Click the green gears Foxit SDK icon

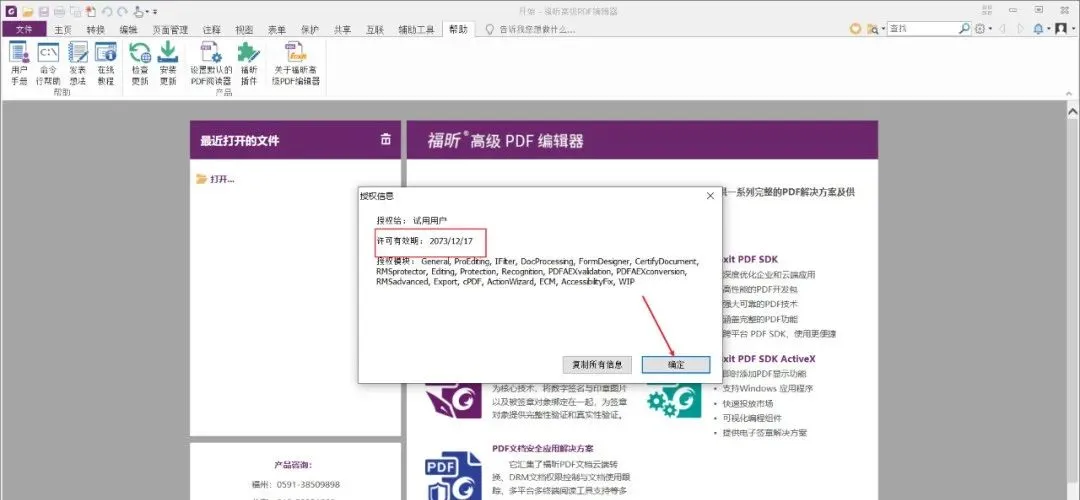[x=674, y=399]
